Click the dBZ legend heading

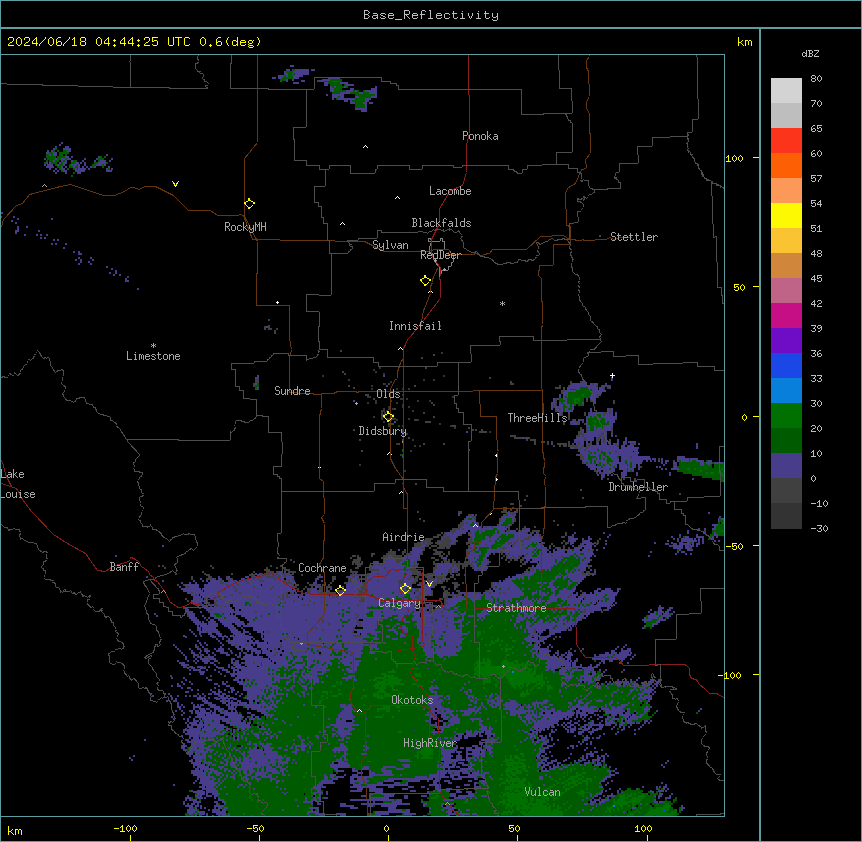[x=810, y=53]
